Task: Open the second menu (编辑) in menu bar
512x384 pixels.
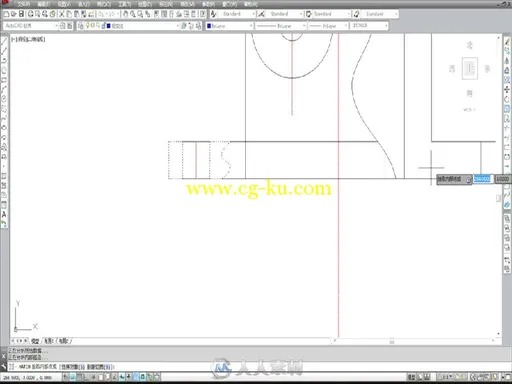Action: [43, 4]
